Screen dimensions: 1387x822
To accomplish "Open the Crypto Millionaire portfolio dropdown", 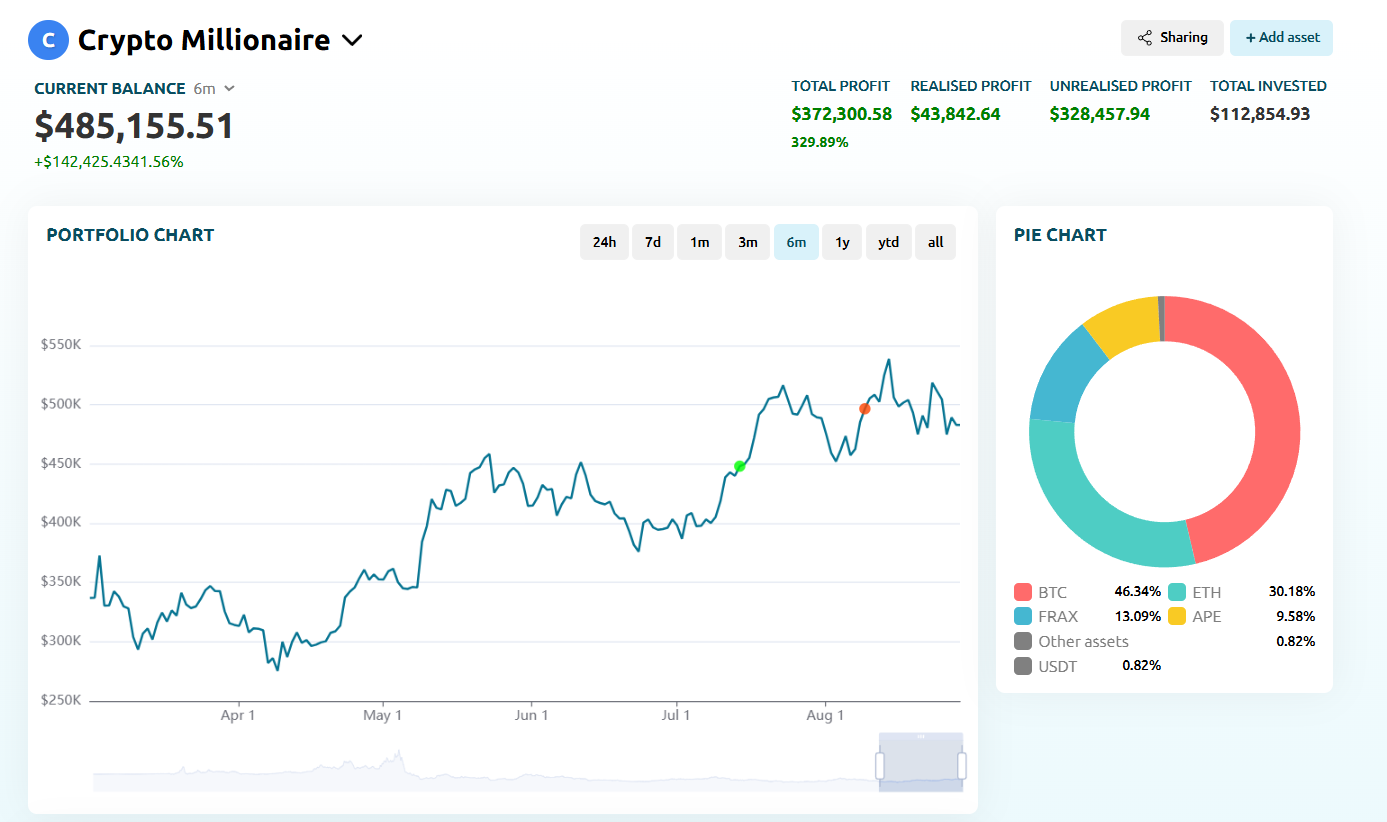I will [x=351, y=40].
